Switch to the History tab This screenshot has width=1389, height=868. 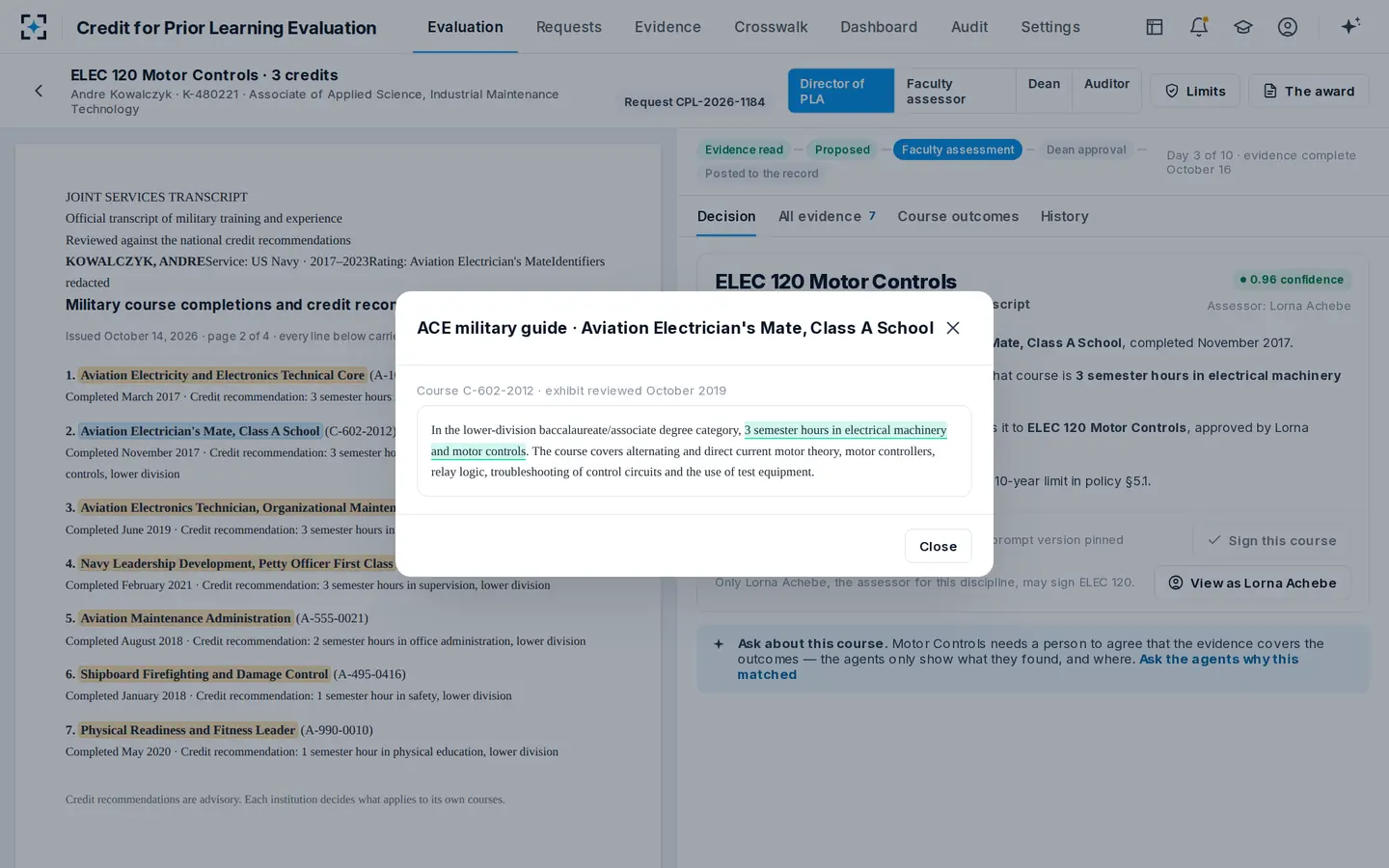pyautogui.click(x=1064, y=216)
